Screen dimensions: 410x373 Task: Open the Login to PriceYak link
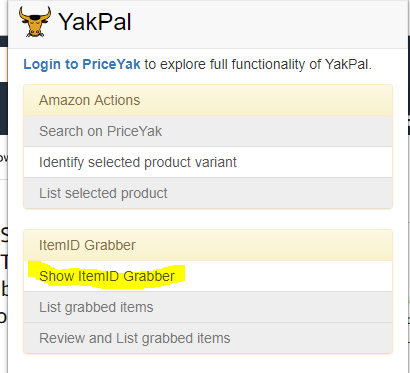pyautogui.click(x=82, y=64)
